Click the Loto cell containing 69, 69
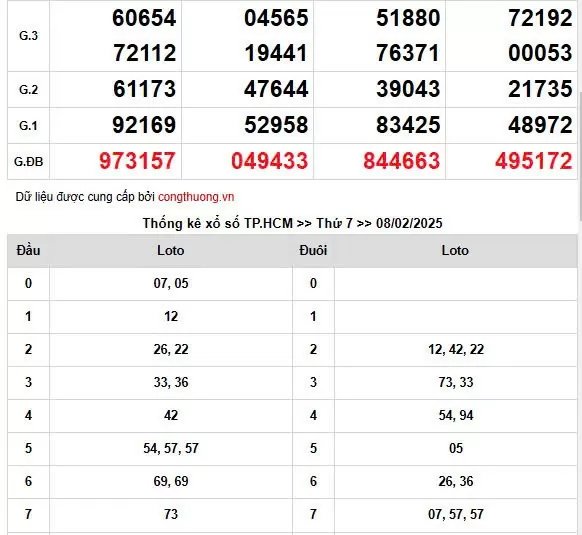The height and width of the screenshot is (535, 582). 171,482
